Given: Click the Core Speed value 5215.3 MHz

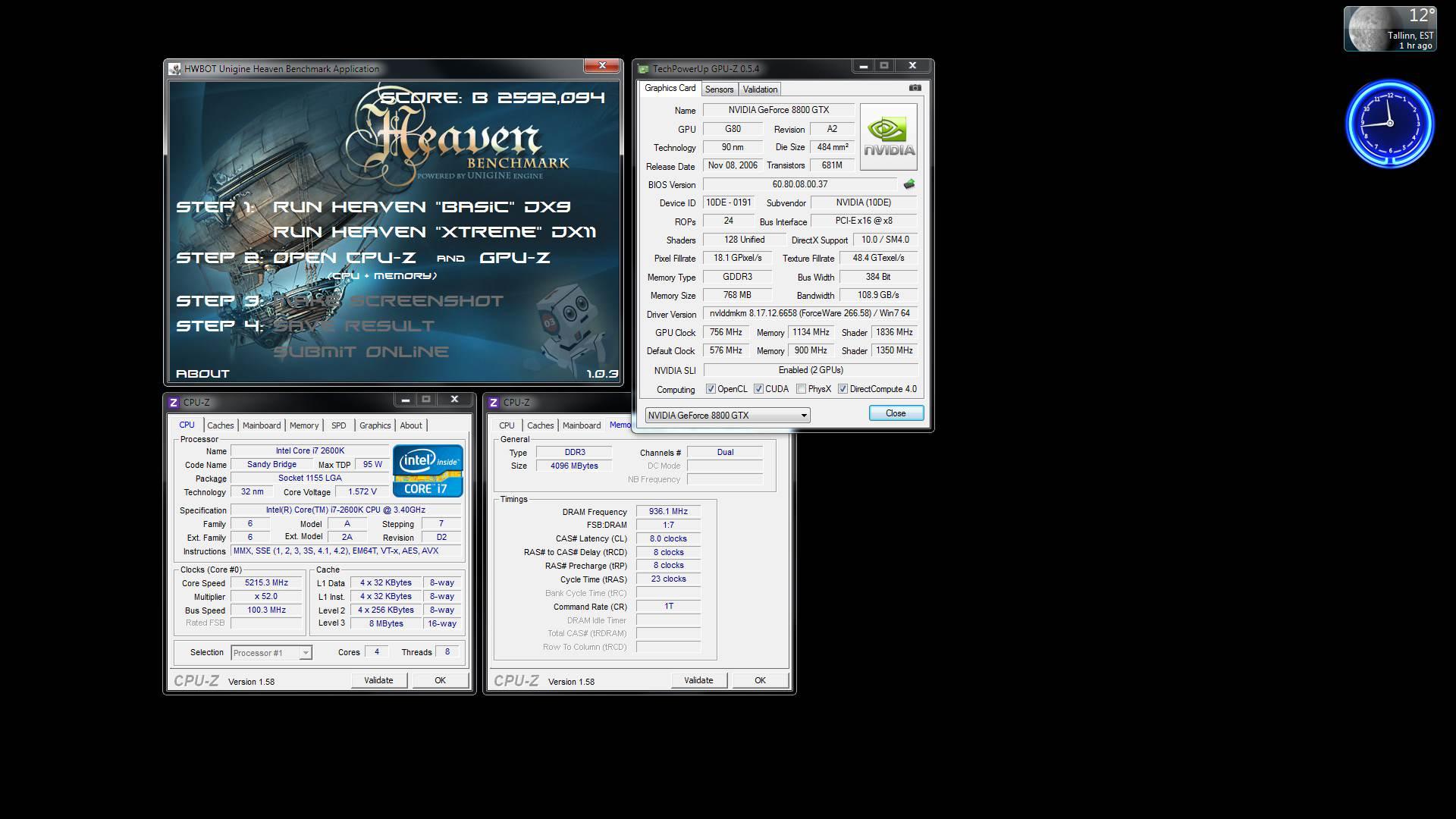Looking at the screenshot, I should click(266, 583).
